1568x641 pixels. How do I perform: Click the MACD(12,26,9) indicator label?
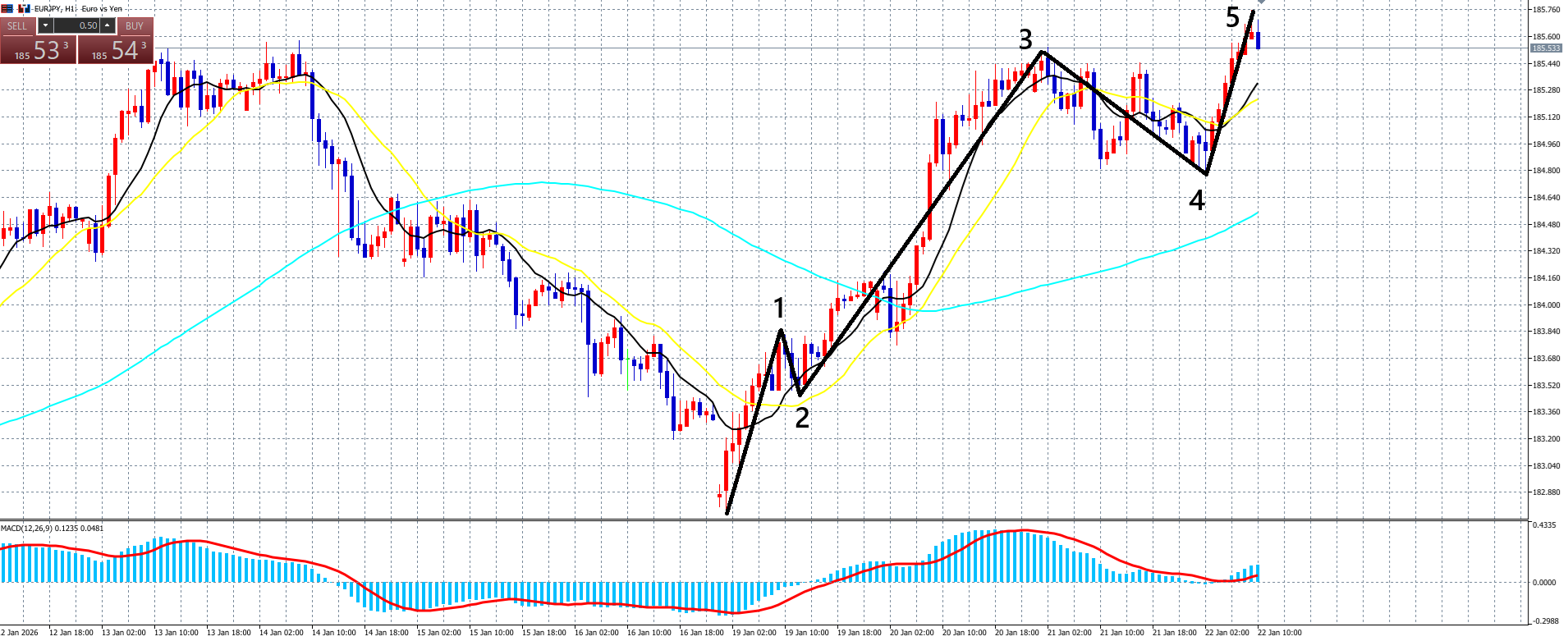[53, 528]
